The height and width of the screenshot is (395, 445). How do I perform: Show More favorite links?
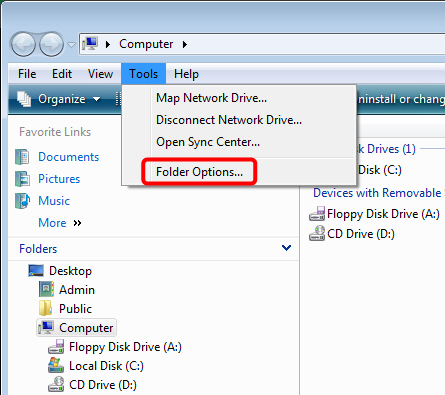click(x=52, y=223)
